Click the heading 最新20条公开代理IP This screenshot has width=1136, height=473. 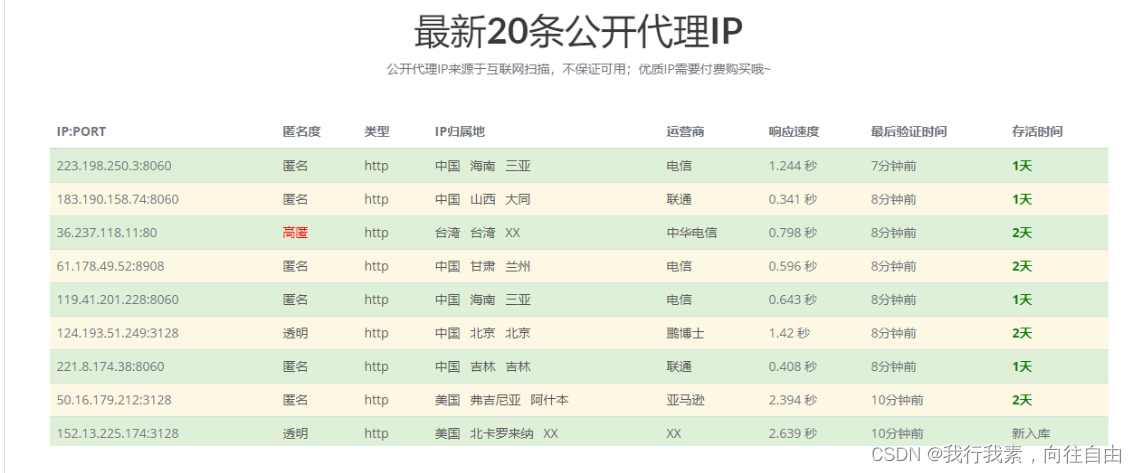point(579,32)
